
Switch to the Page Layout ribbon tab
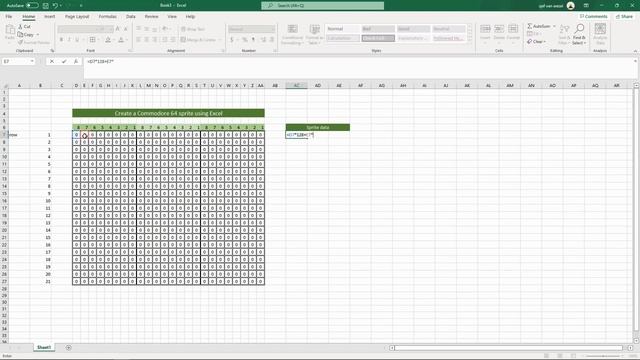77,17
